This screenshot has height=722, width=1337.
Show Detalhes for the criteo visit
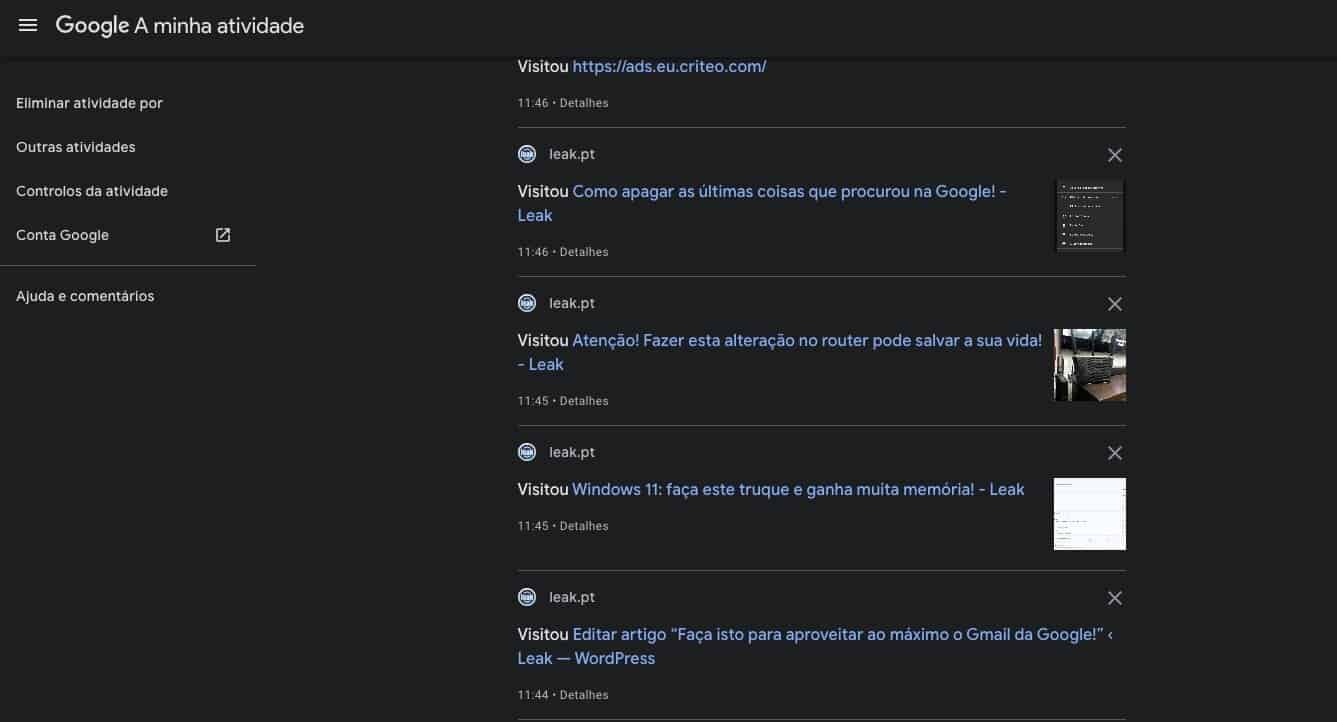tap(584, 103)
